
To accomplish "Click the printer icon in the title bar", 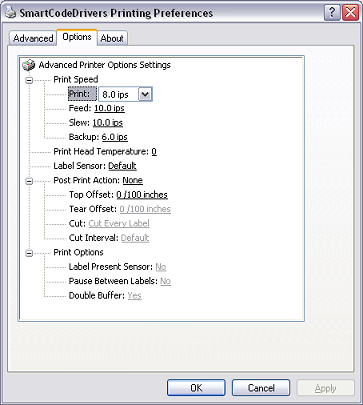I will click(11, 13).
